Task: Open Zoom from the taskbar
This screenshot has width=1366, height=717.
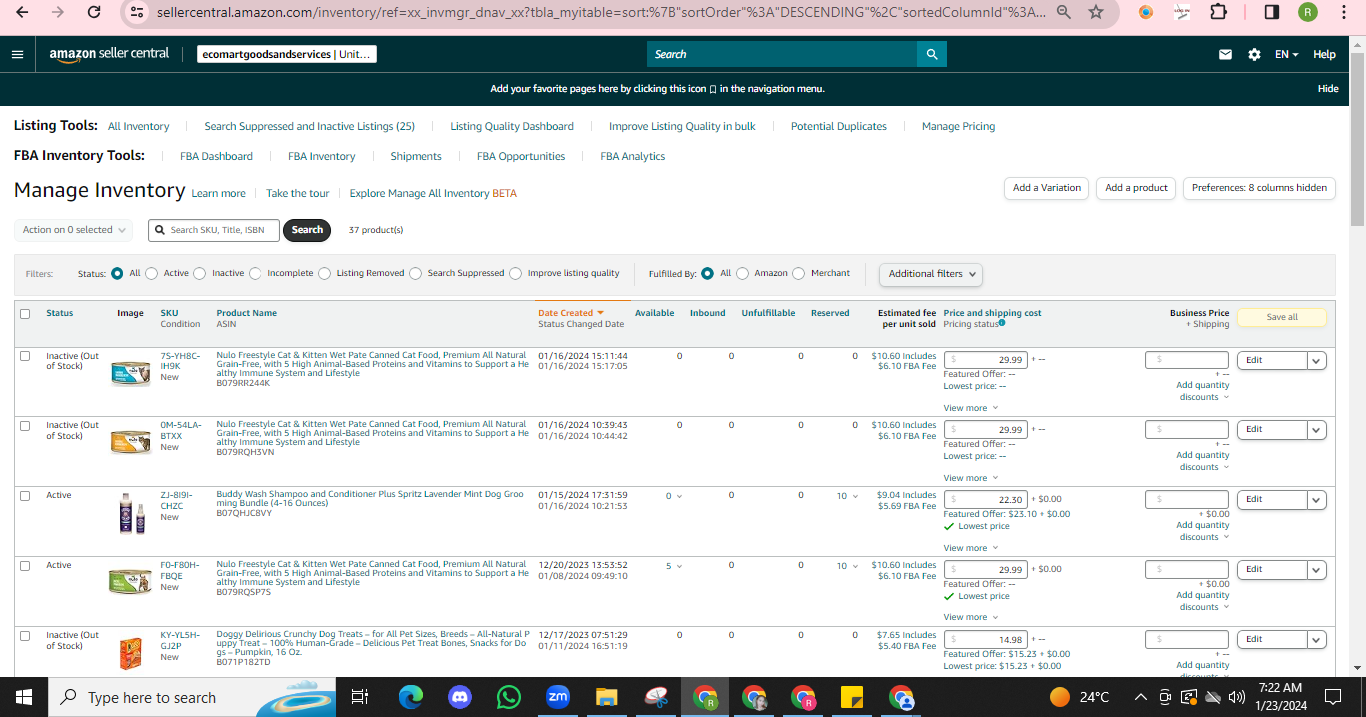Action: (558, 697)
